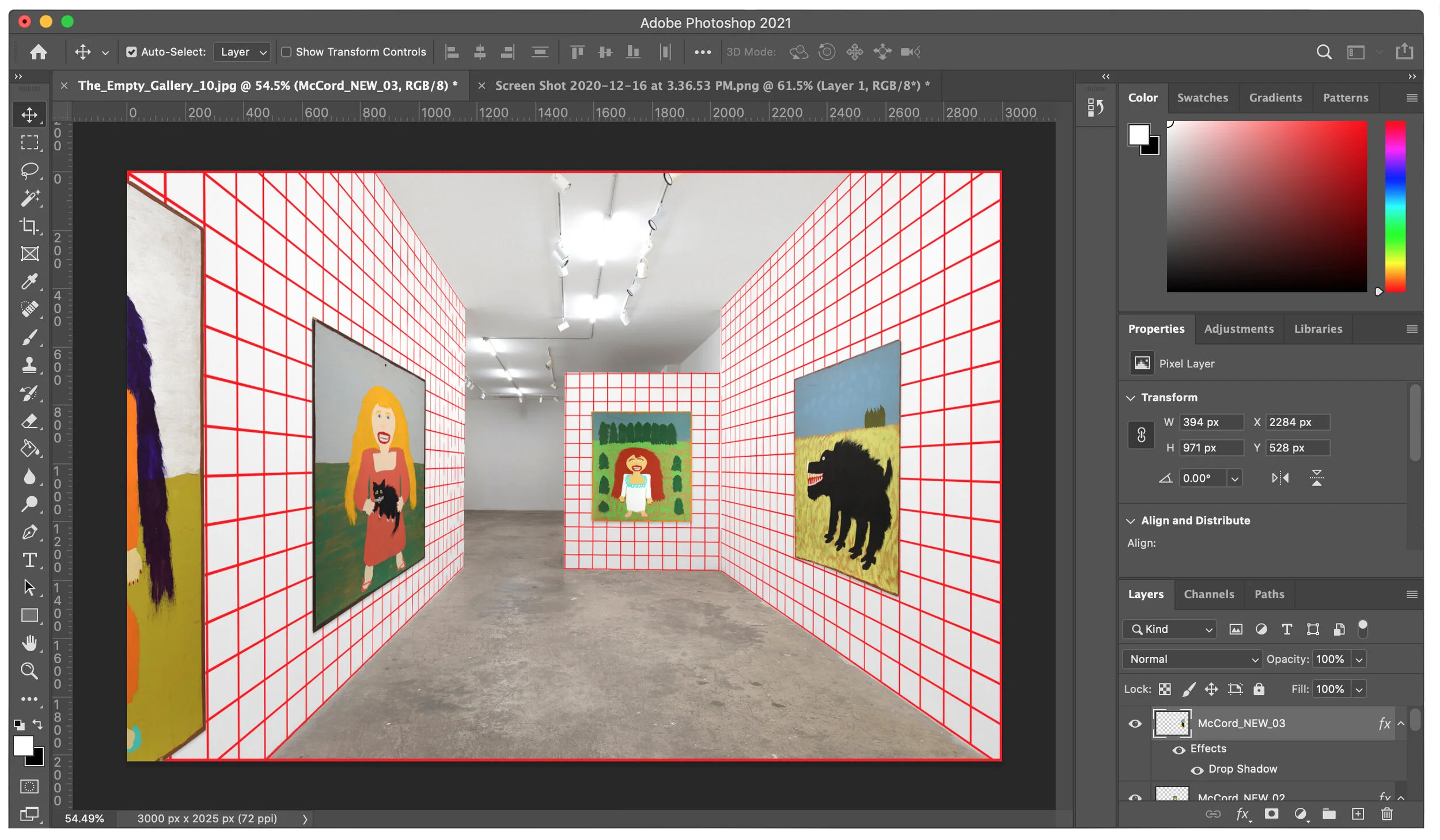Image resolution: width=1440 pixels, height=840 pixels.
Task: Click the Home icon in options bar
Action: [39, 52]
